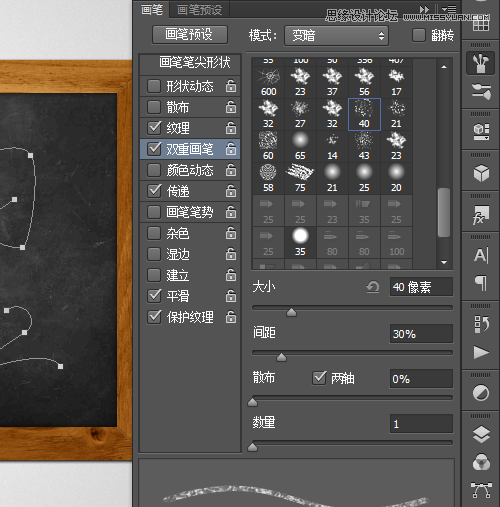Image resolution: width=500 pixels, height=507 pixels.
Task: Open the Styles fx panel icon
Action: tap(480, 214)
